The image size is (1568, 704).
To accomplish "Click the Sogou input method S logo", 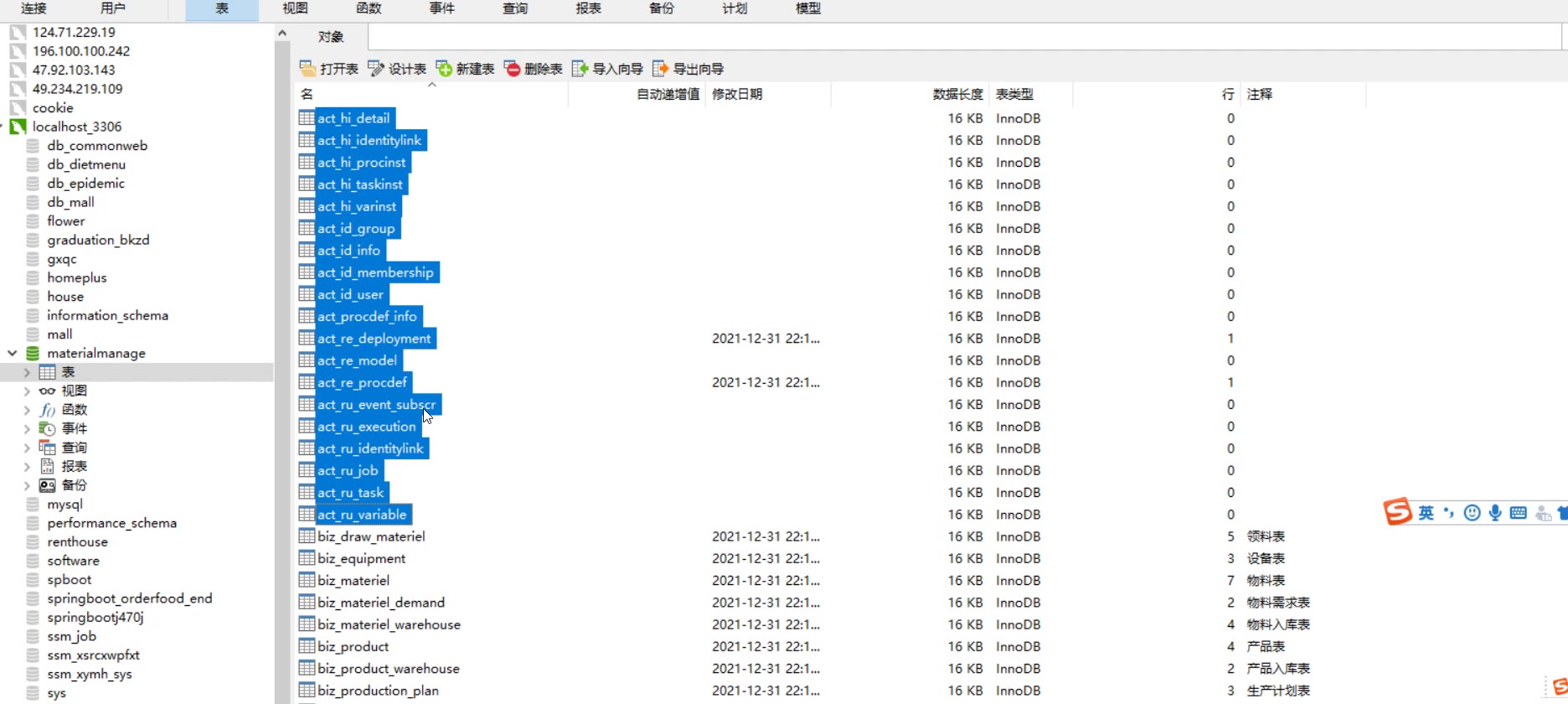I will 1397,511.
